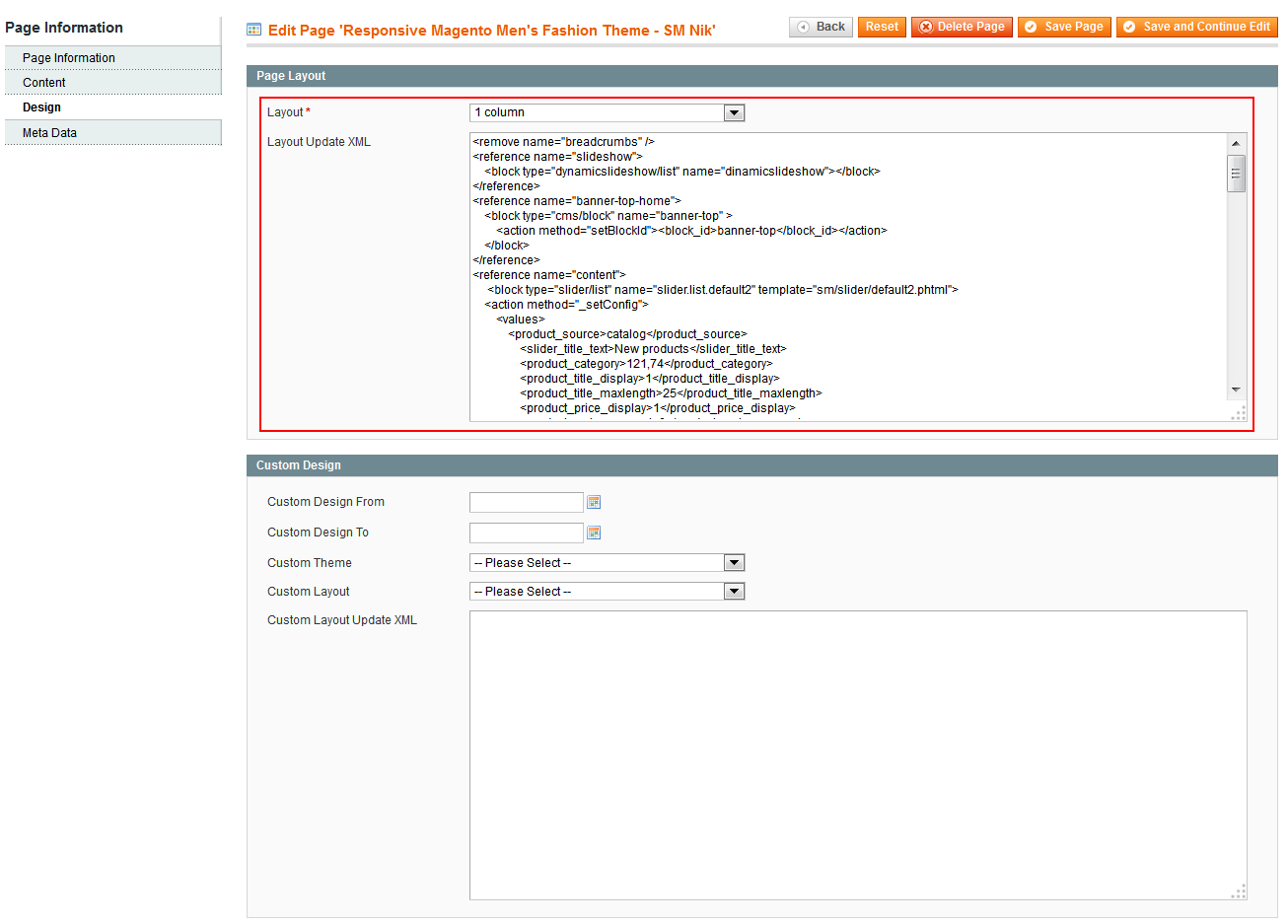The height and width of the screenshot is (924, 1288).
Task: Click the slider_title_text New products line
Action: 653,349
